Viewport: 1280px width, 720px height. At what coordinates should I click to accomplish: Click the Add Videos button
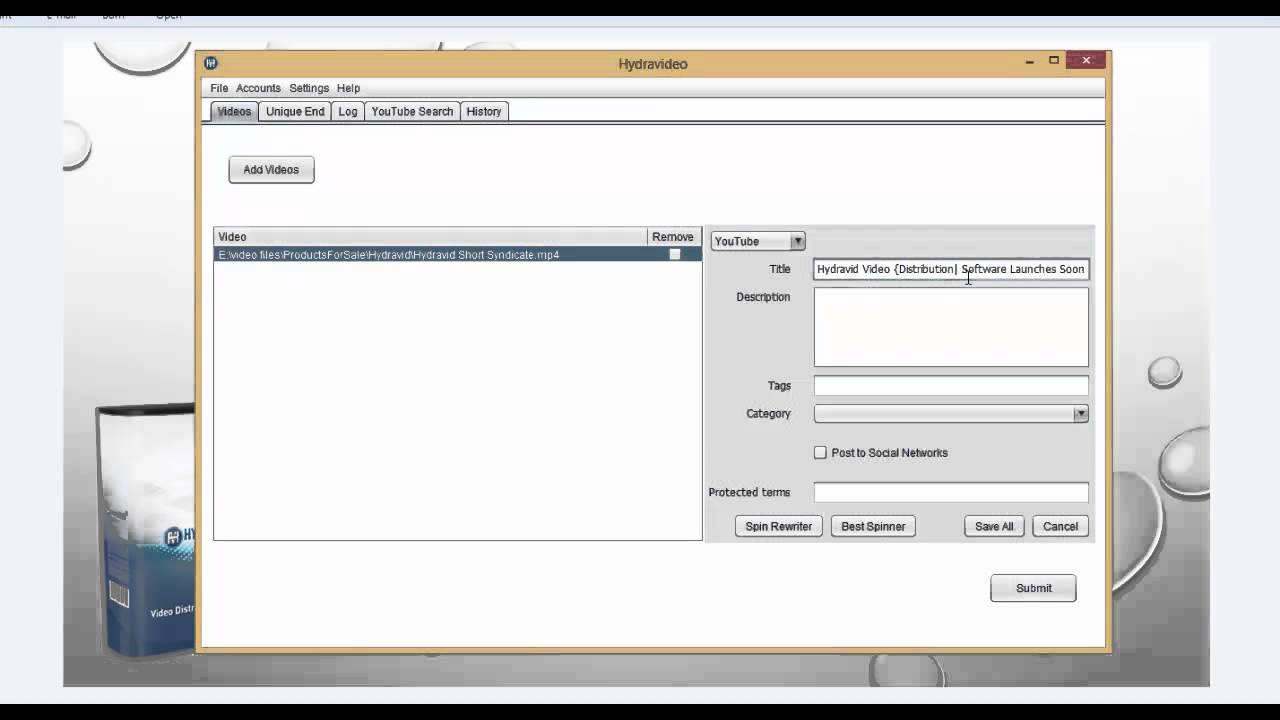[x=271, y=170]
